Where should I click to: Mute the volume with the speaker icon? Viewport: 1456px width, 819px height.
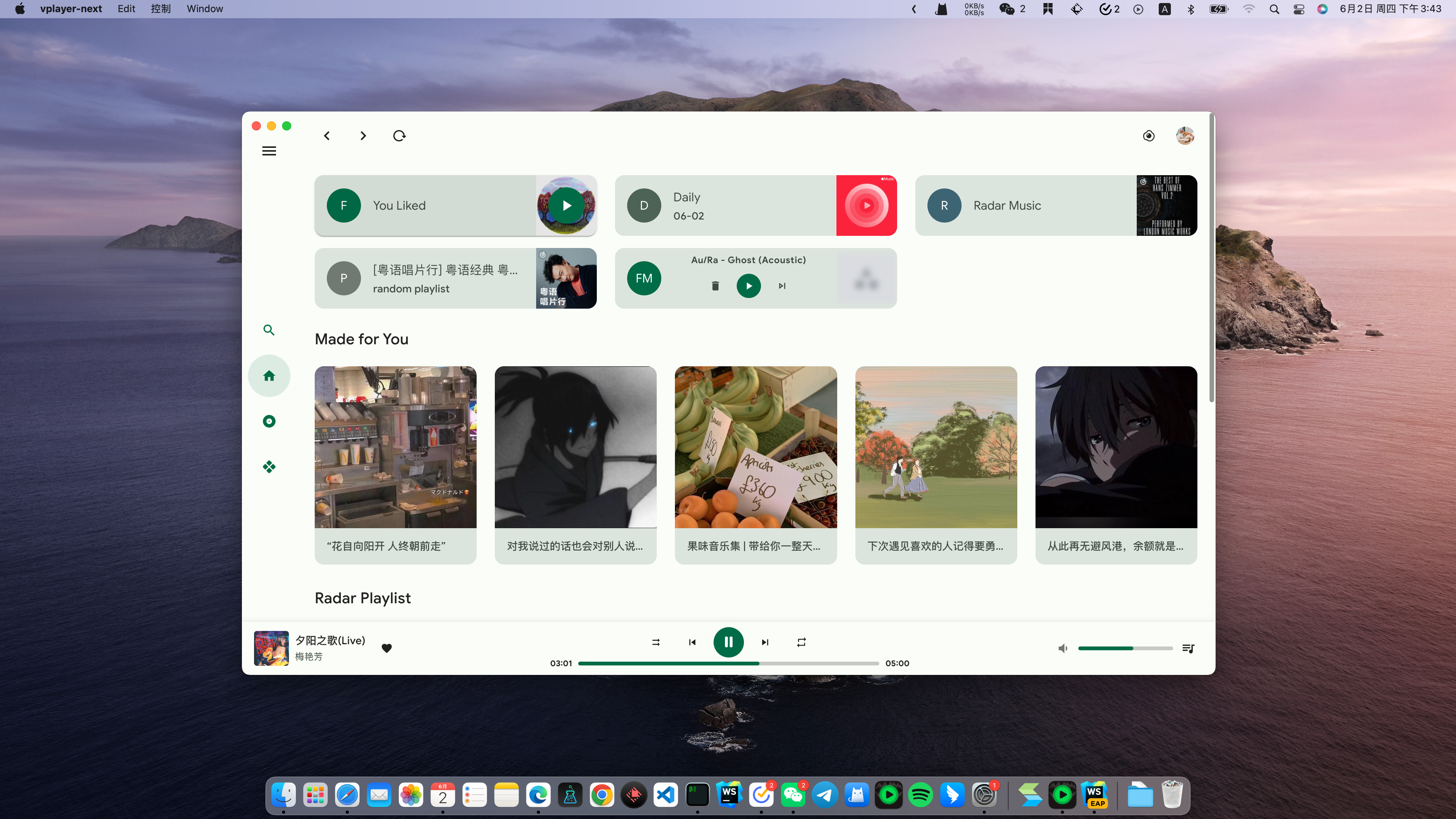point(1062,648)
